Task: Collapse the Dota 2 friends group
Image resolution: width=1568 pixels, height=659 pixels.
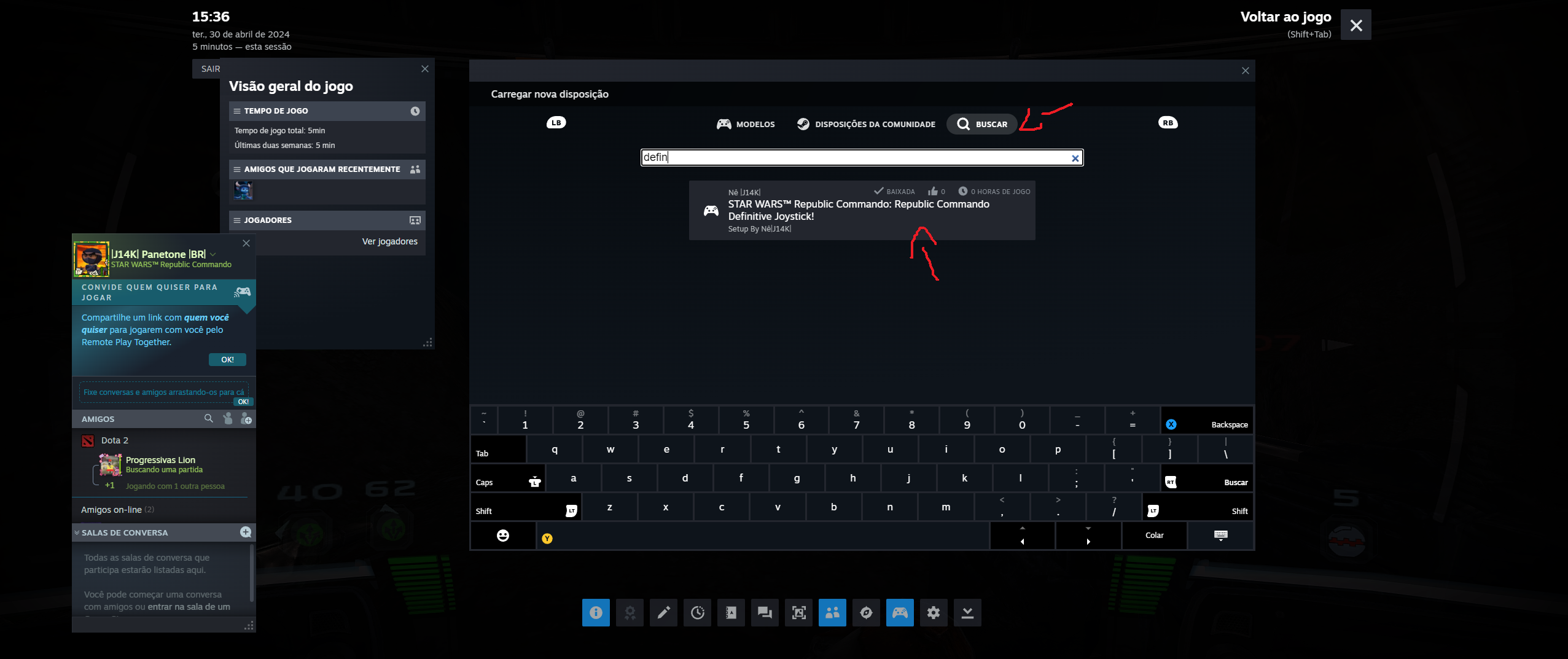Action: click(x=114, y=440)
